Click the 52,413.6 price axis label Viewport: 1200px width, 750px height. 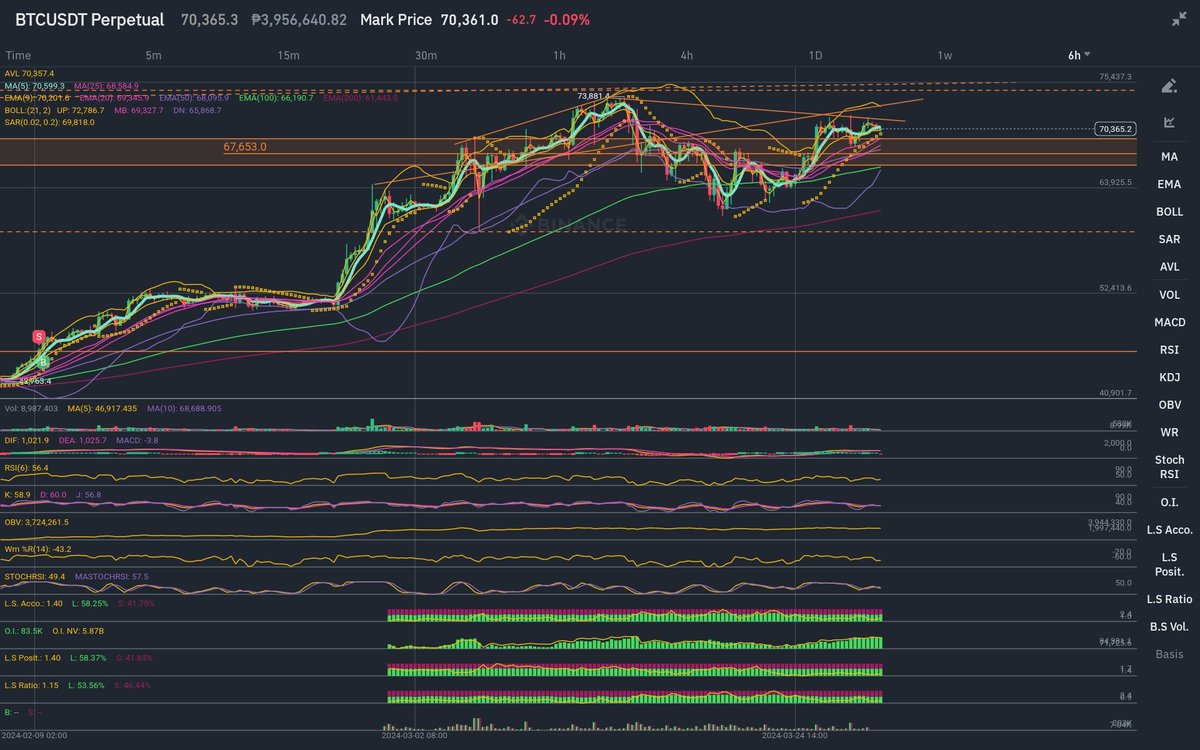(x=1114, y=288)
